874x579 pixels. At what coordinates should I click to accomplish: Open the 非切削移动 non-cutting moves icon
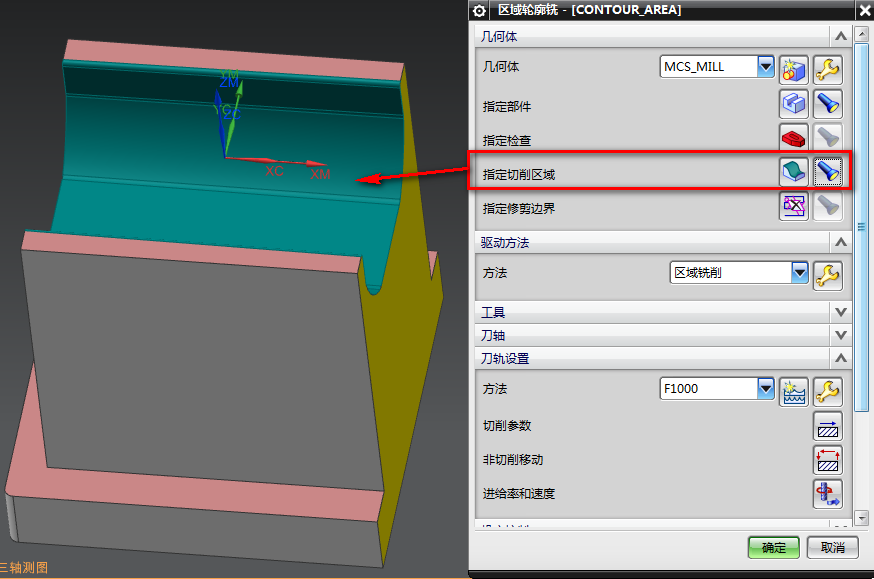(x=828, y=460)
